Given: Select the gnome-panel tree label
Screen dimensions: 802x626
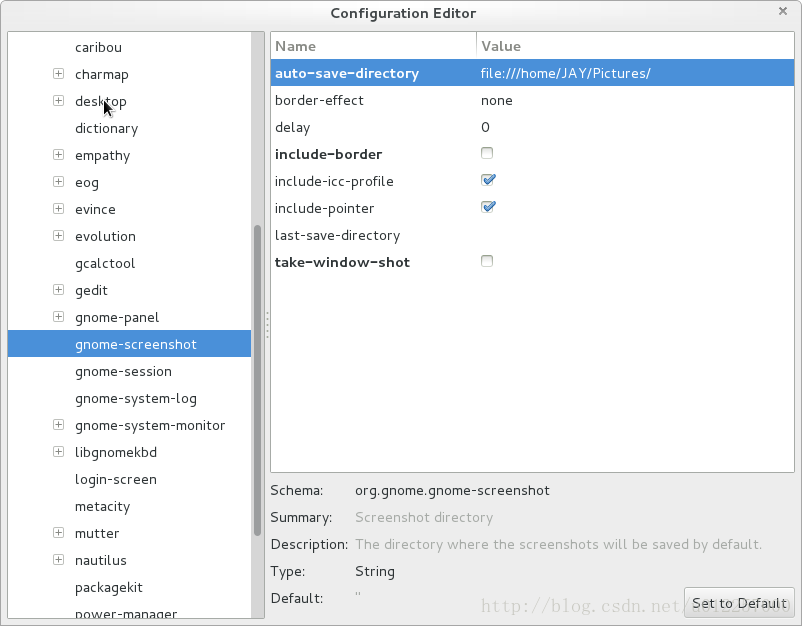Looking at the screenshot, I should point(117,318).
